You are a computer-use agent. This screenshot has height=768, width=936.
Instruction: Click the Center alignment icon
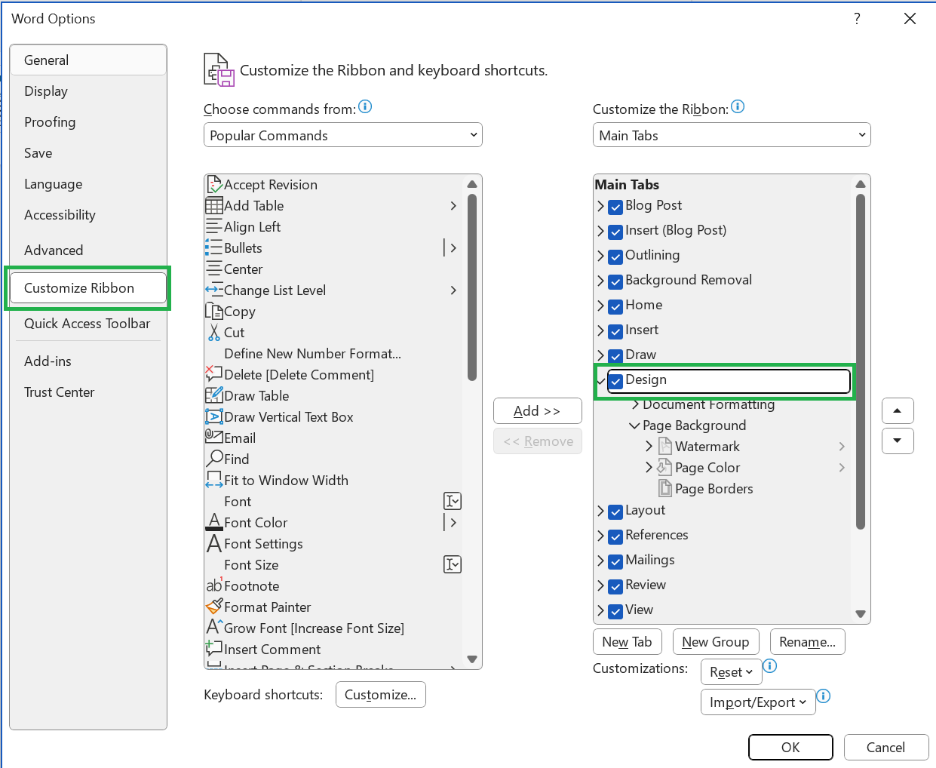coord(214,269)
